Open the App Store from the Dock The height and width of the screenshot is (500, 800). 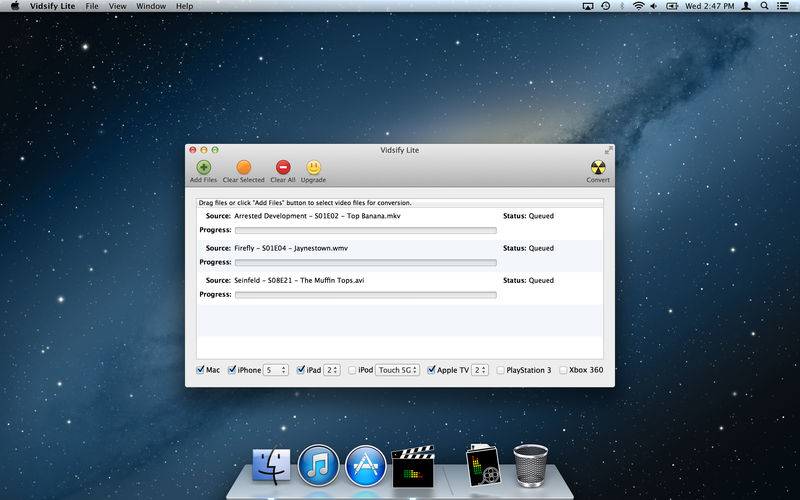coord(366,465)
